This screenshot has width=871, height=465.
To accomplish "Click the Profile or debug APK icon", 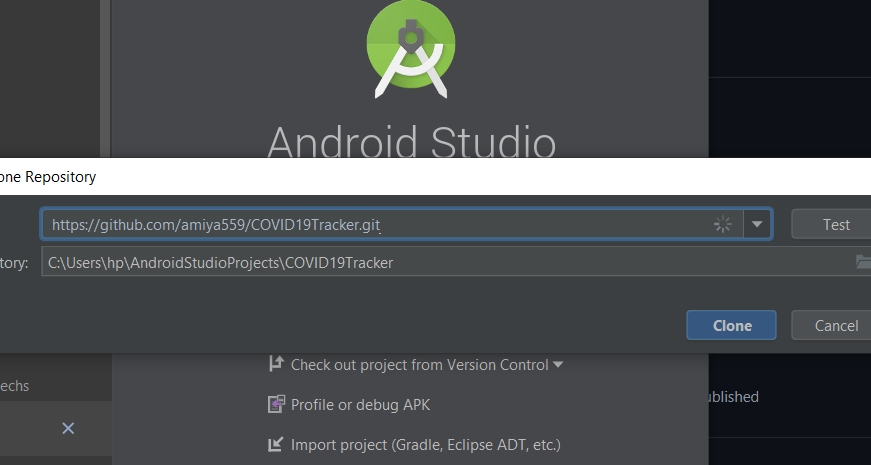I will point(276,404).
